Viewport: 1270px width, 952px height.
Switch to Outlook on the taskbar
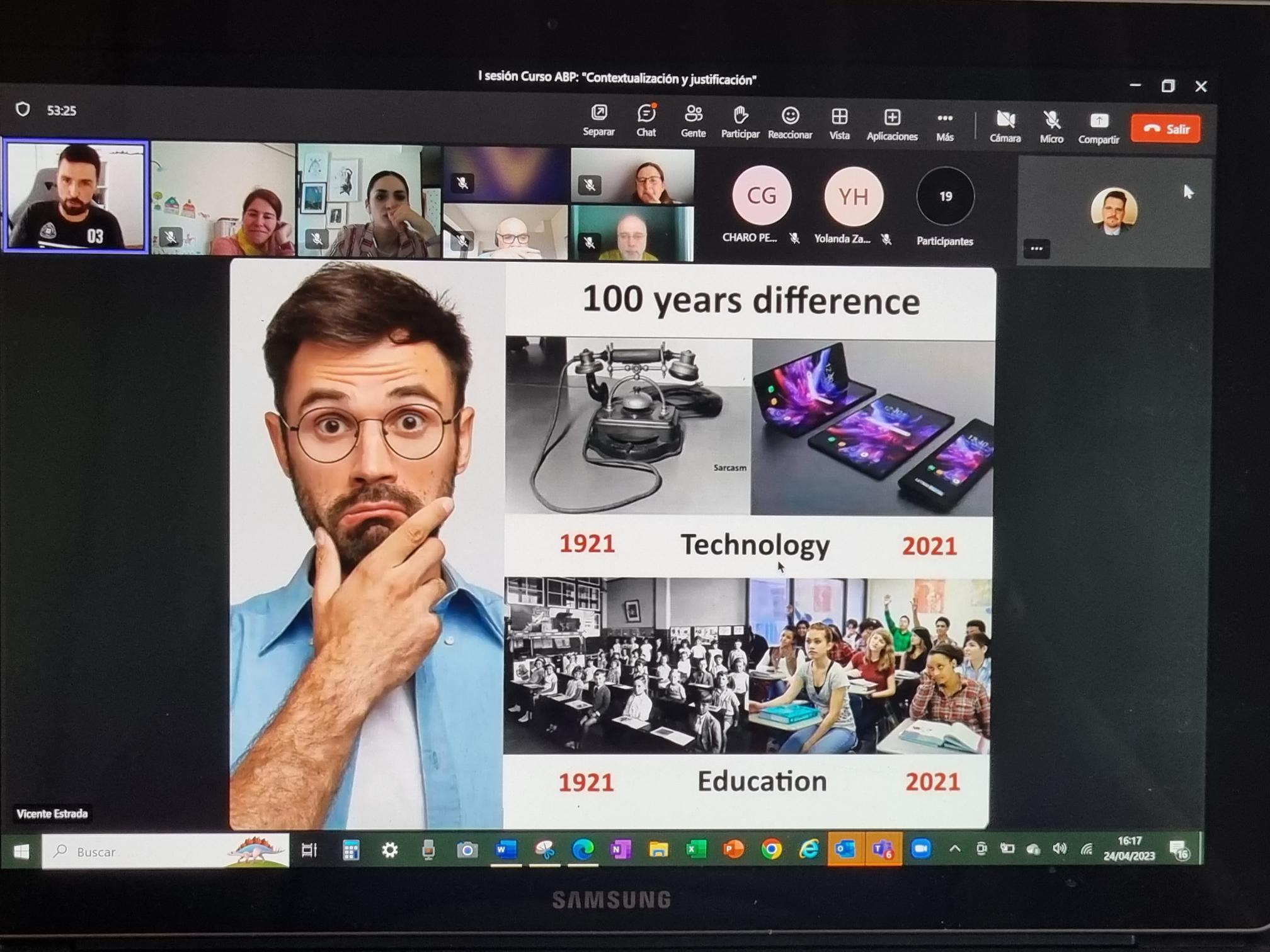tap(845, 849)
